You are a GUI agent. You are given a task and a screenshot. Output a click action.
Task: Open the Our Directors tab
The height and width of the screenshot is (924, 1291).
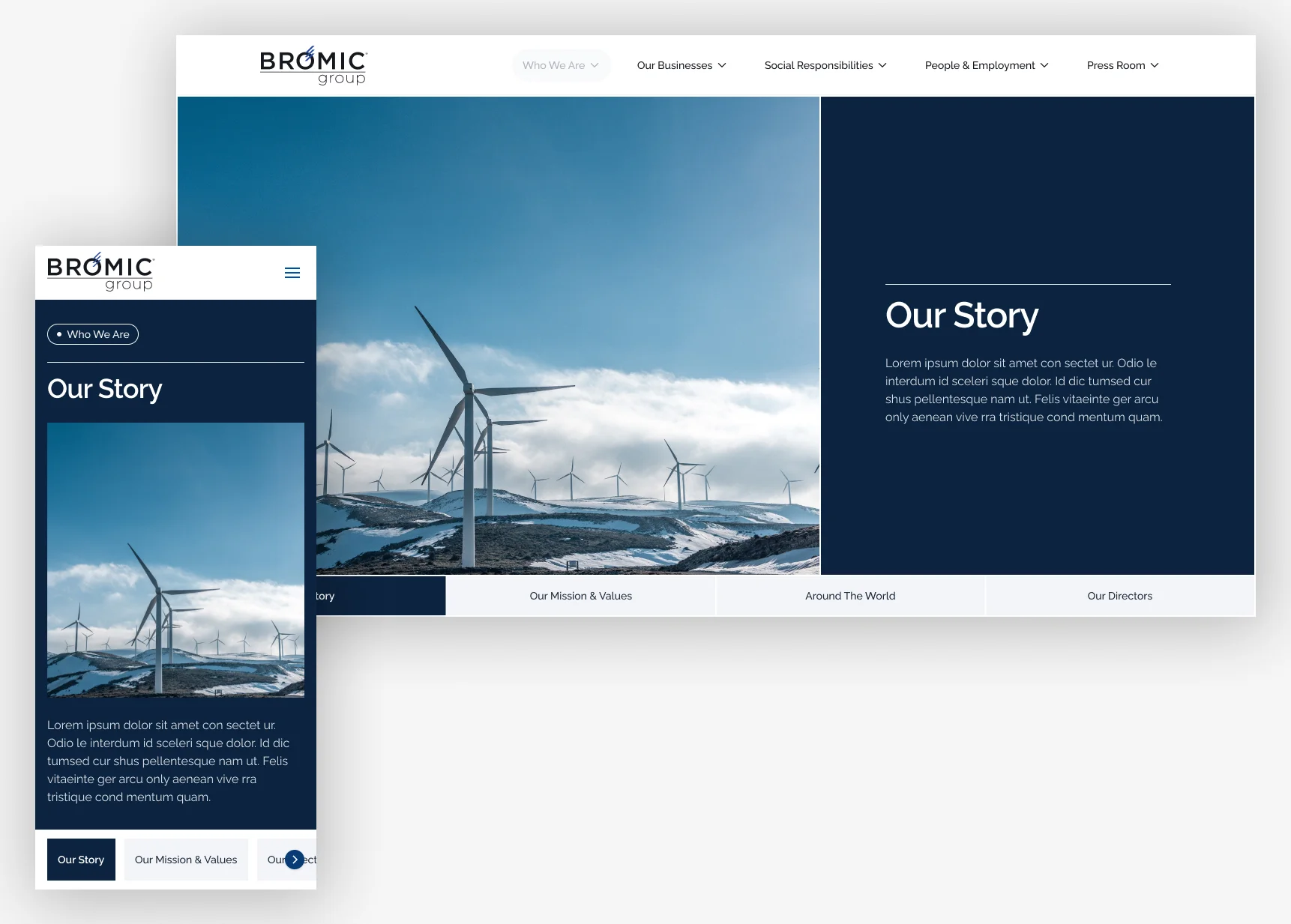click(x=1119, y=596)
